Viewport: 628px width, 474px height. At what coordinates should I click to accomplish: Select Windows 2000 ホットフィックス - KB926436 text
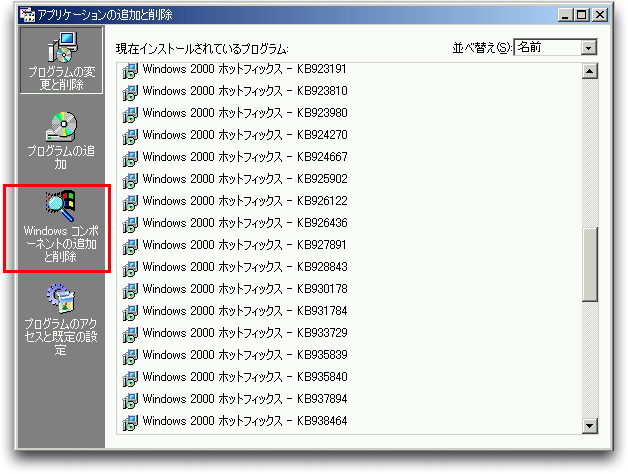245,223
